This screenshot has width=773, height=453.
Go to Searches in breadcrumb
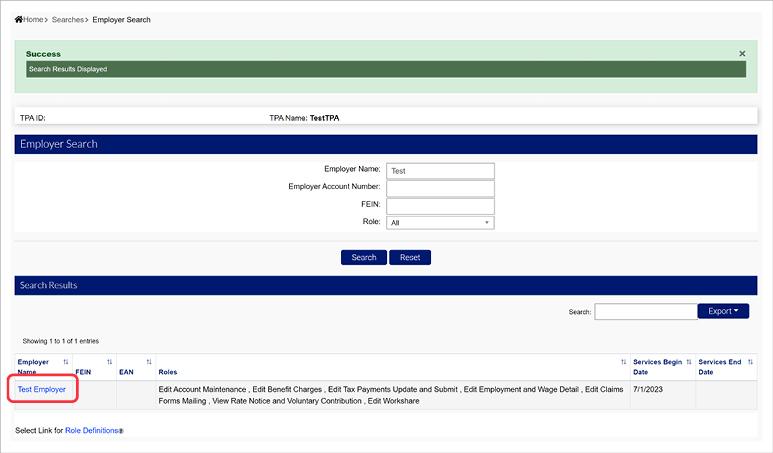click(68, 20)
